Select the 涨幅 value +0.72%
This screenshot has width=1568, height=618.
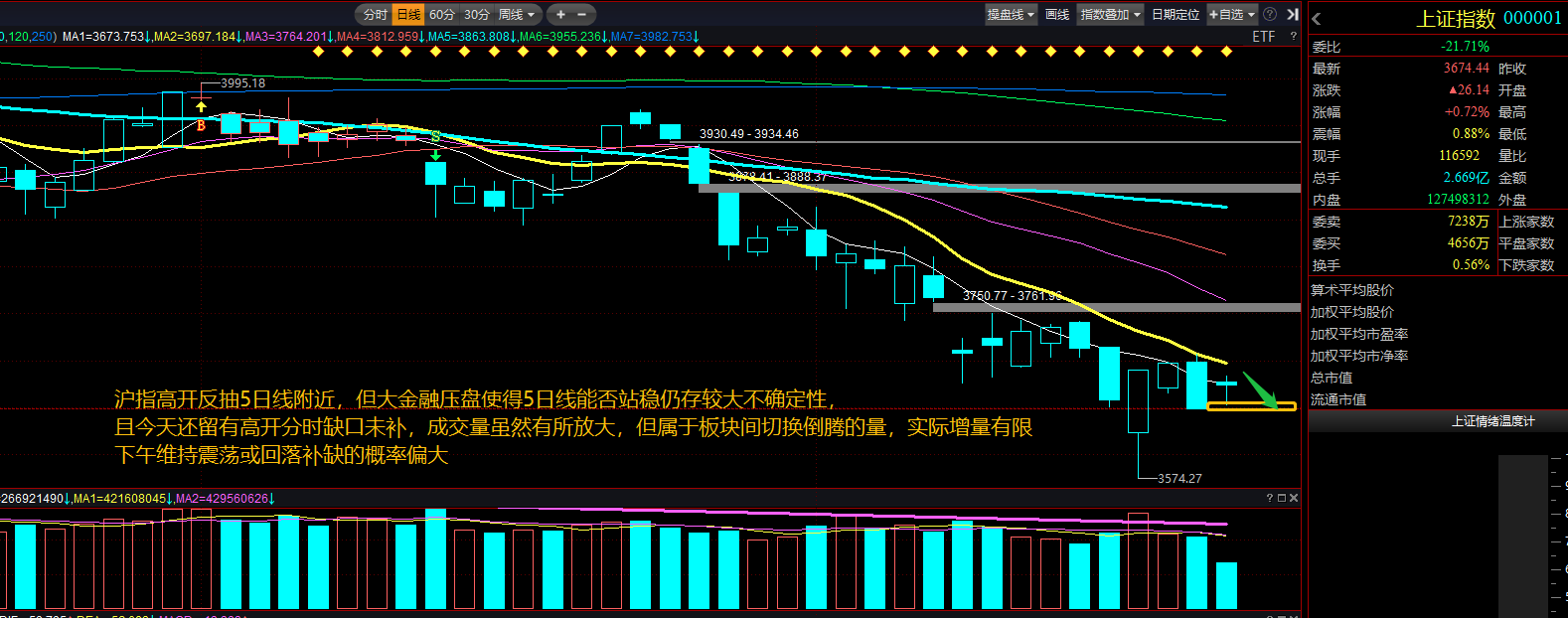1467,112
